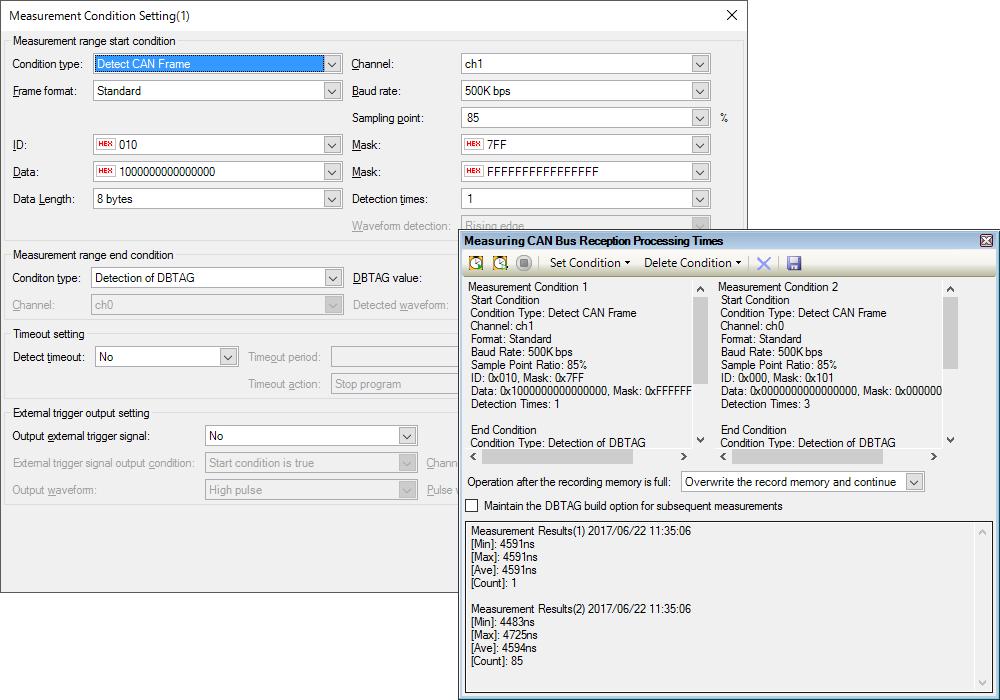This screenshot has height=700, width=1000.
Task: Expand the Baud rate 500K bps dropdown
Action: point(700,91)
